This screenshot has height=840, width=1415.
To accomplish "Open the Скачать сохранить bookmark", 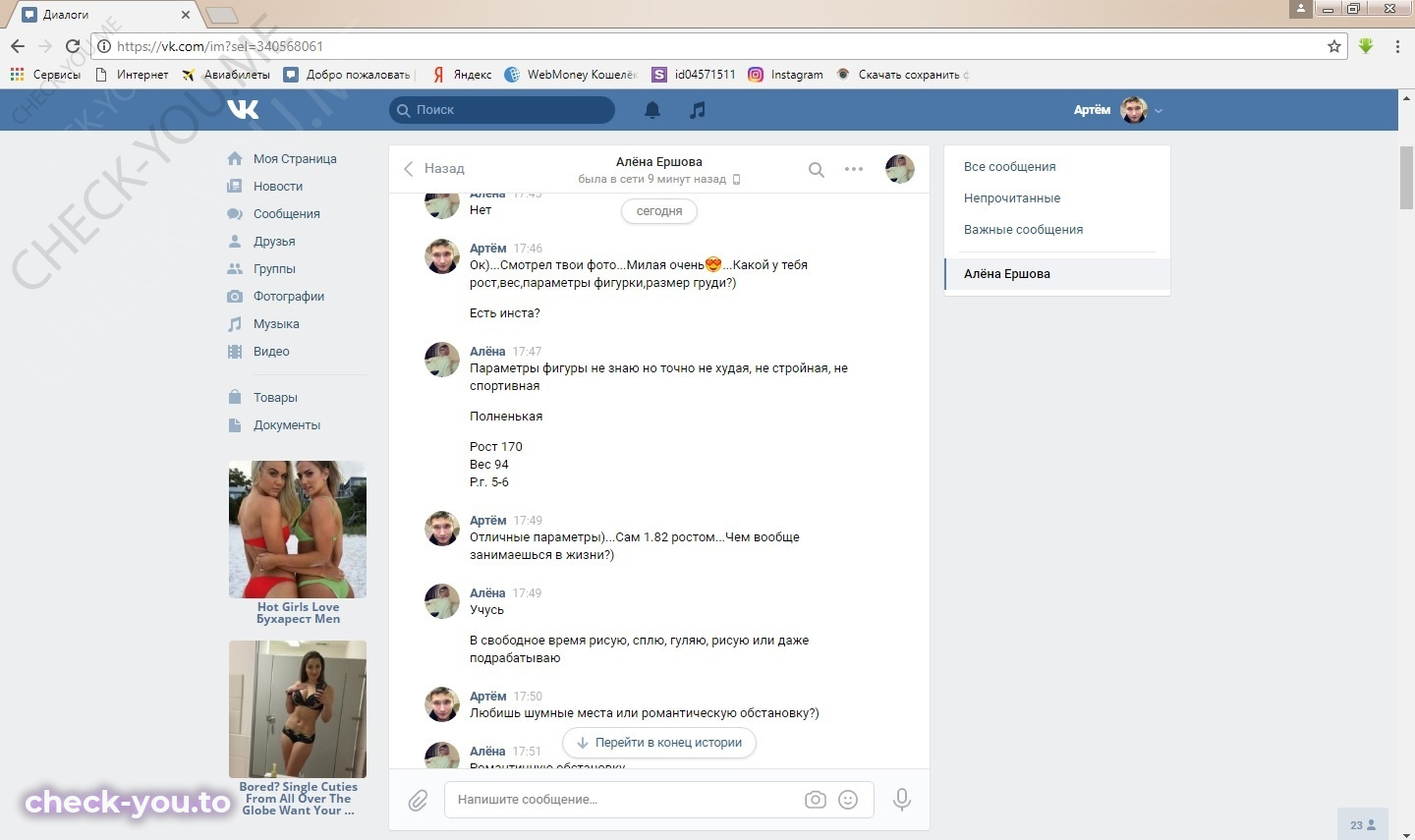I will [902, 74].
